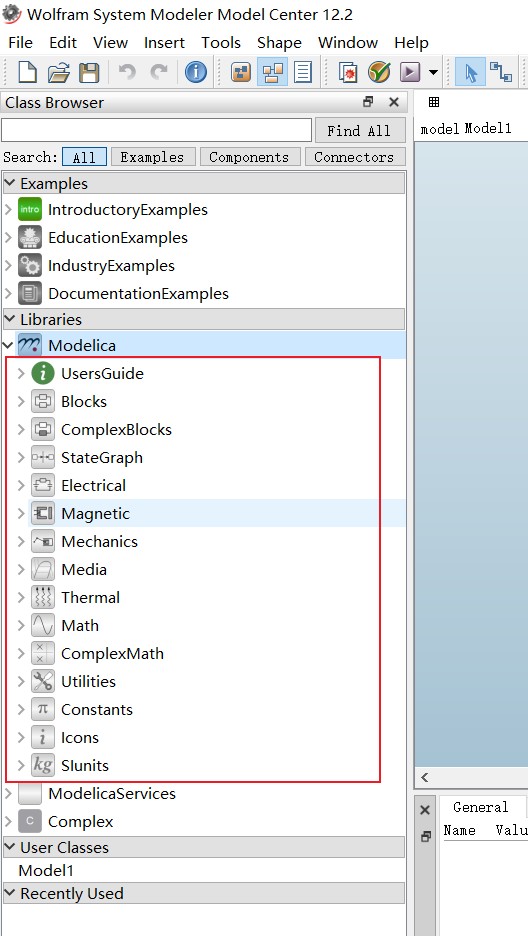This screenshot has height=936, width=528.
Task: Select Model1 under User Classes
Action: [46, 870]
